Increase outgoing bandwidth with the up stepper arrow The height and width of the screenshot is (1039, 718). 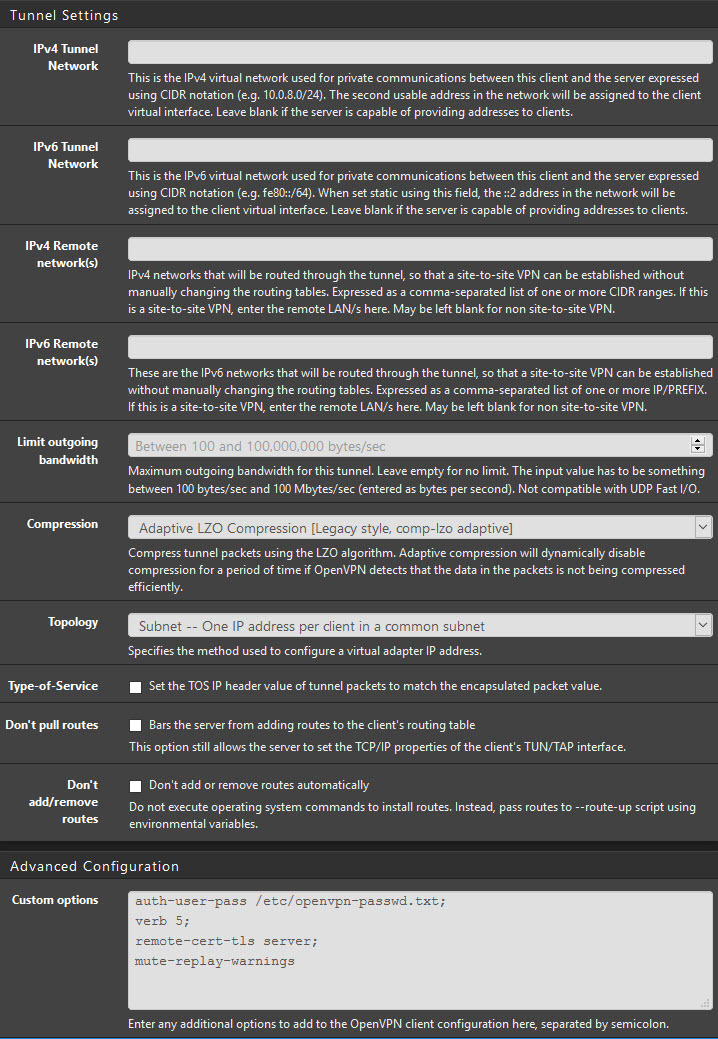coord(697,441)
